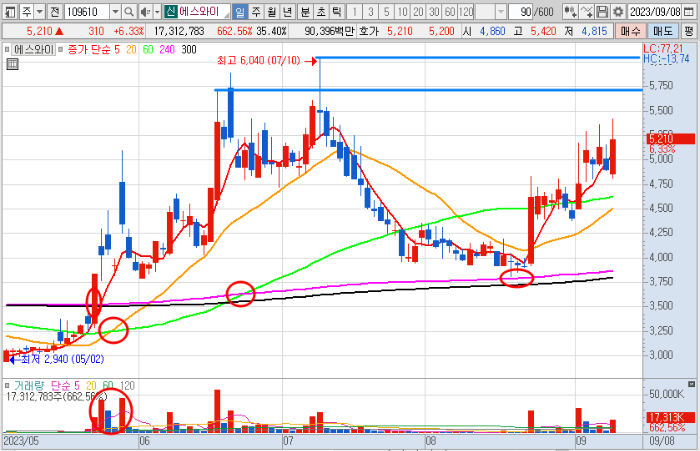Select the 20 interval button
700x451 pixels.
click(418, 11)
